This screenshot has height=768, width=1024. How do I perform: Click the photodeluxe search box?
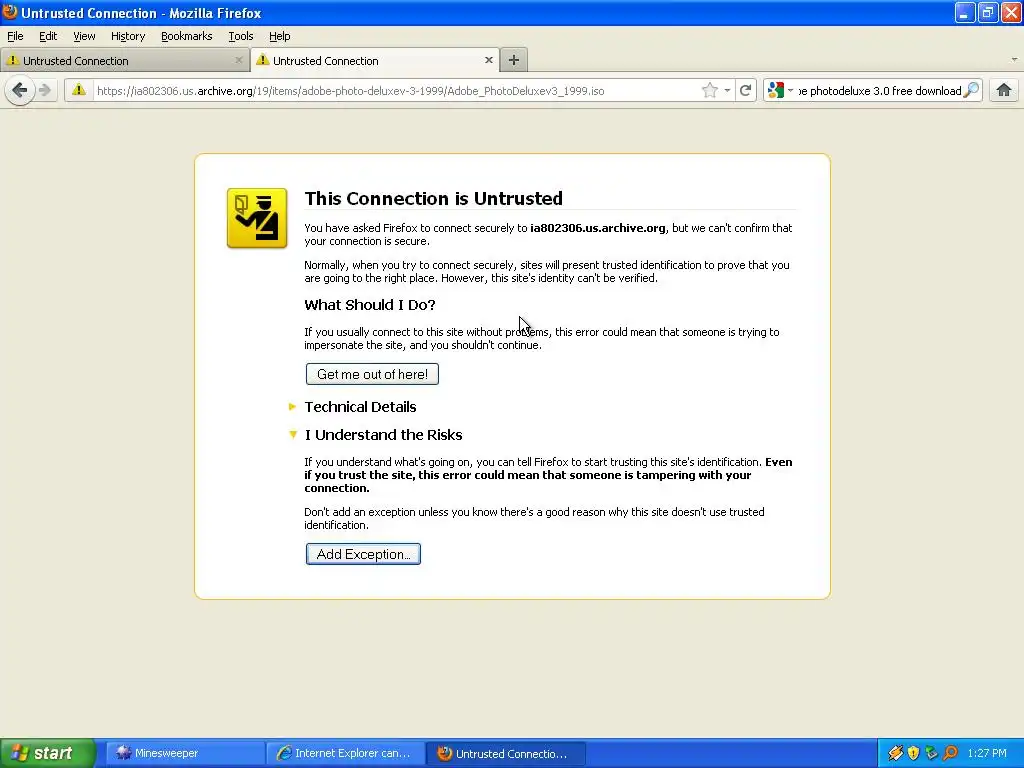879,90
